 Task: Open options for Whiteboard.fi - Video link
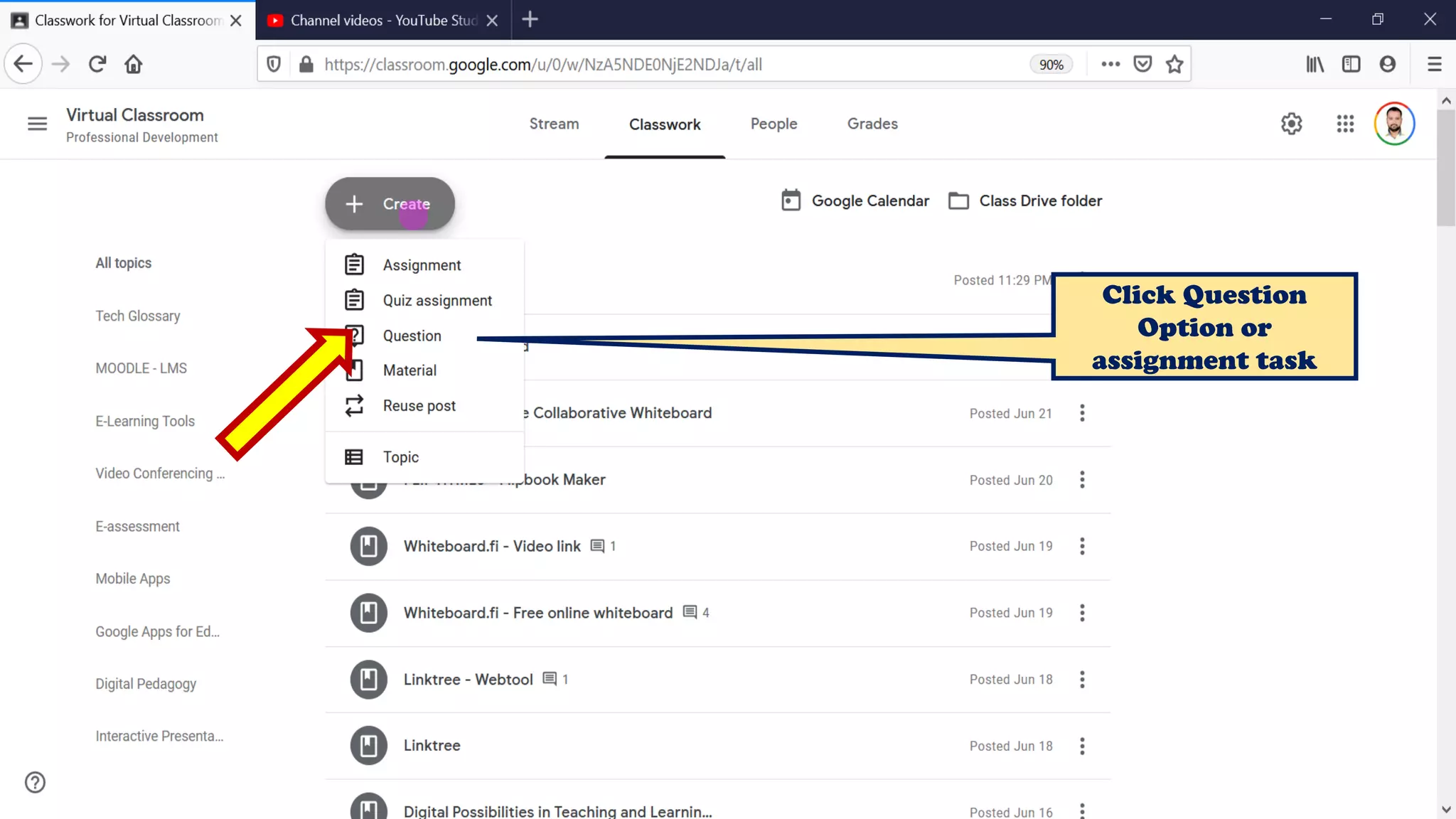(x=1082, y=546)
